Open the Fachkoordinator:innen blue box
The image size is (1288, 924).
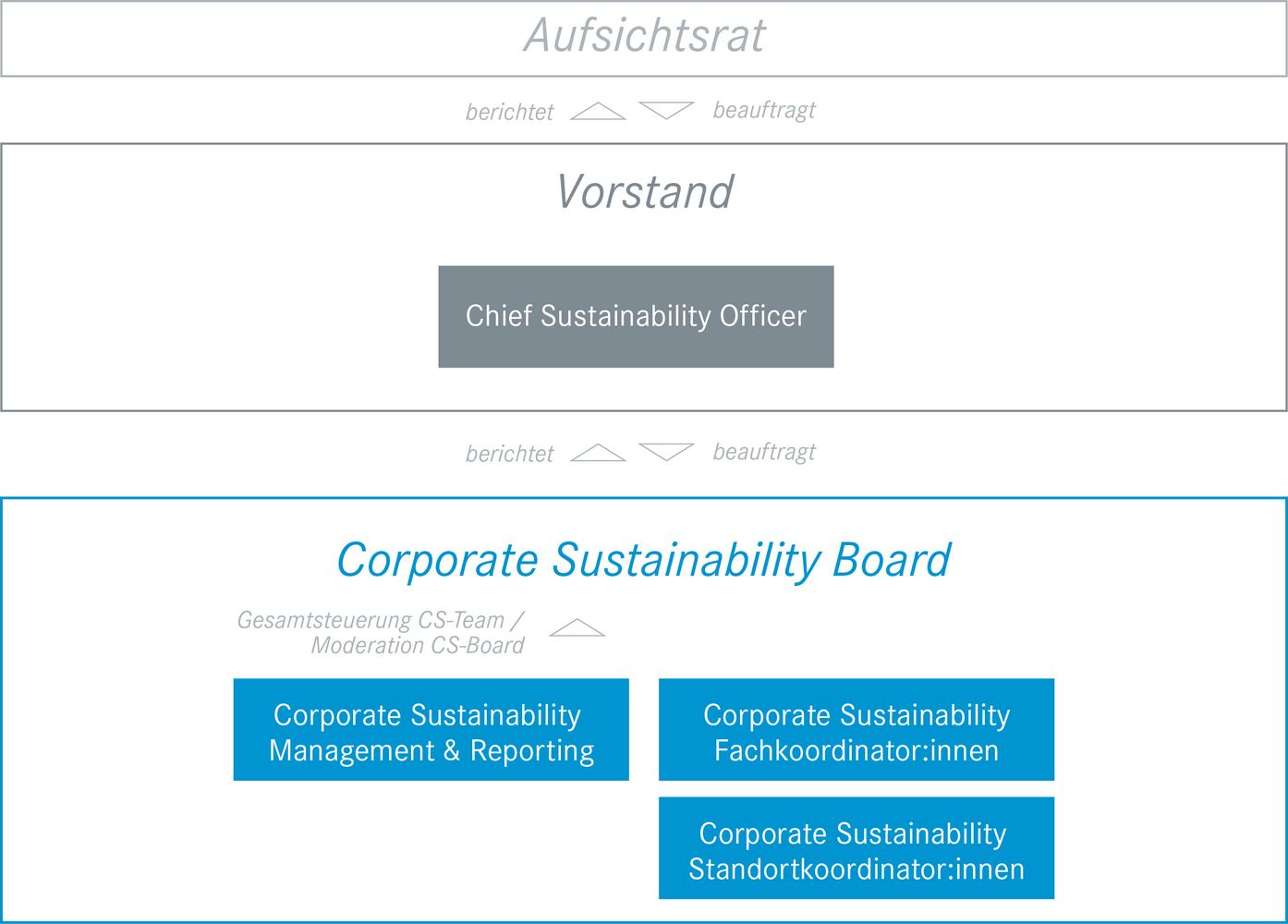tap(857, 730)
